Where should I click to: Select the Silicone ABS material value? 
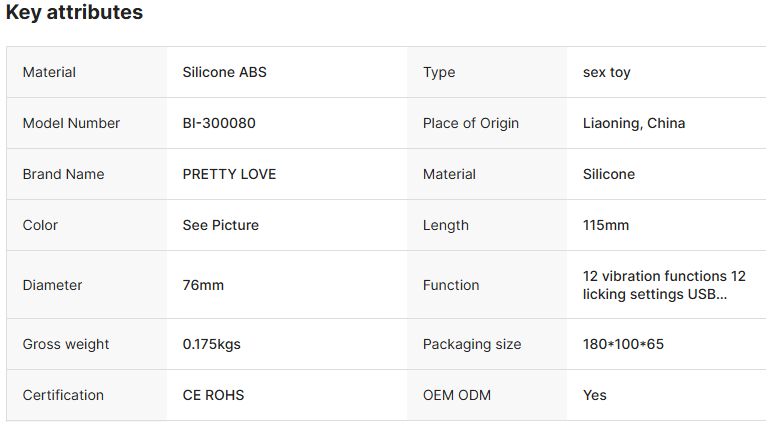click(x=225, y=72)
